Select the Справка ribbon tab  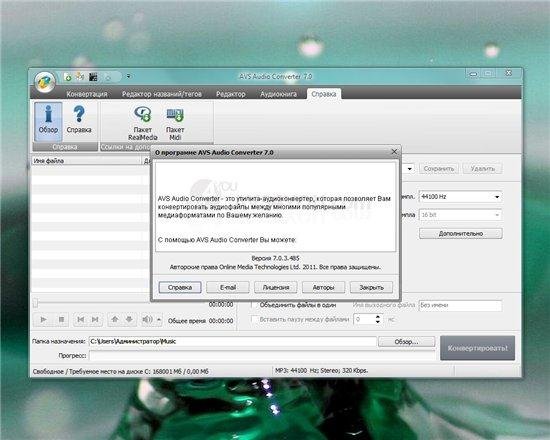[323, 94]
